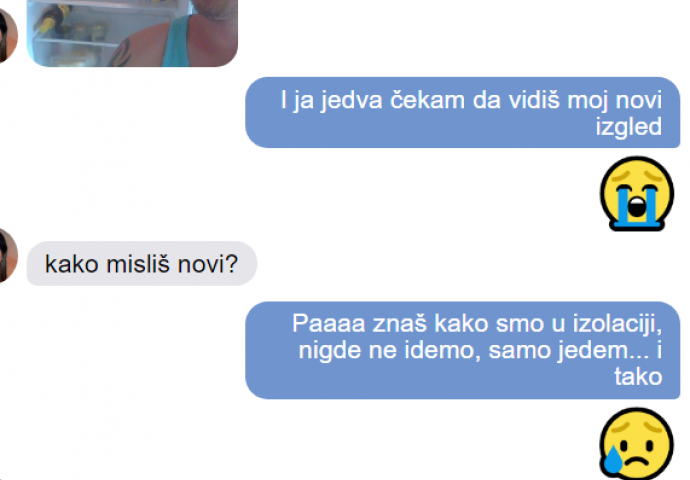Viewport: 690px width, 480px height.
Task: Click the arm tattoo in the shared photo
Action: [x=121, y=53]
